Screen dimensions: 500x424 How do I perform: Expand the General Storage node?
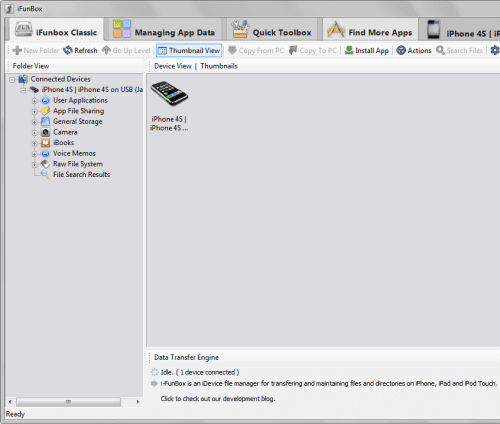coord(34,122)
